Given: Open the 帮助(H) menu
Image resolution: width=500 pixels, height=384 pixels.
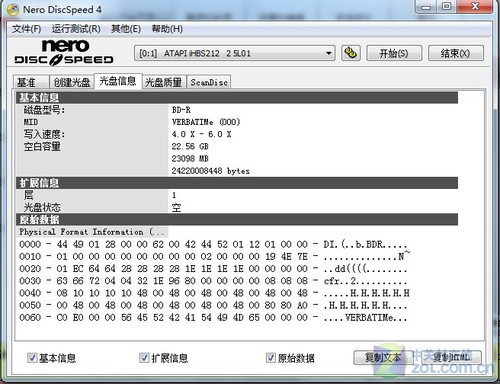Looking at the screenshot, I should tap(167, 29).
